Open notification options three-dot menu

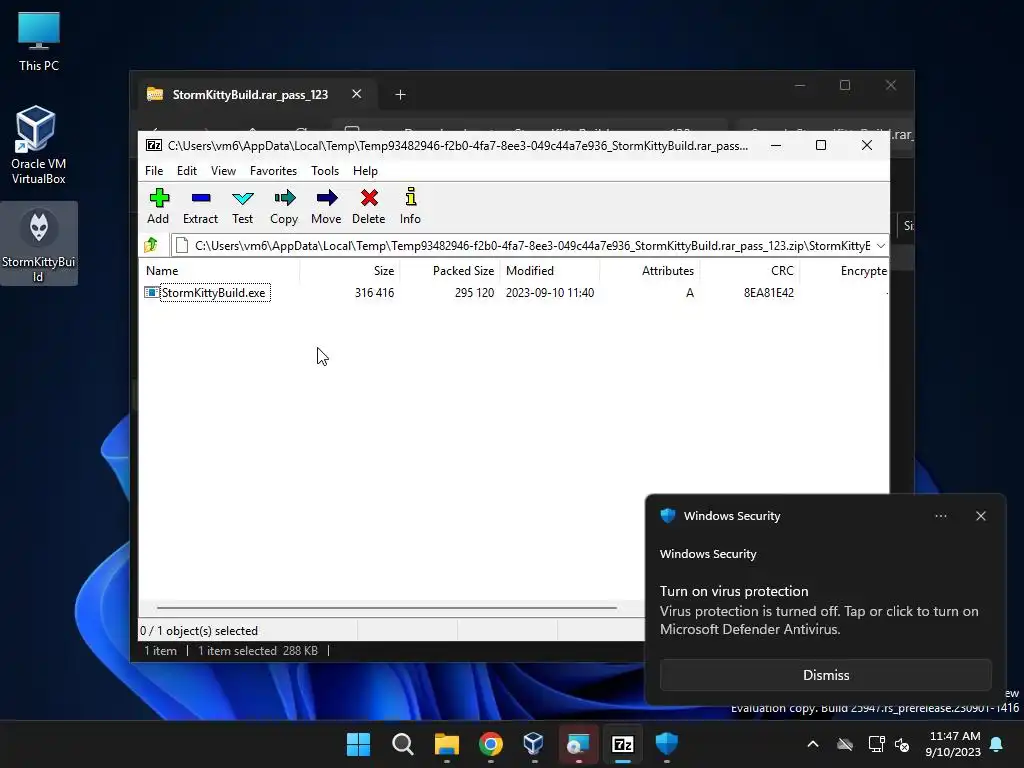(940, 516)
